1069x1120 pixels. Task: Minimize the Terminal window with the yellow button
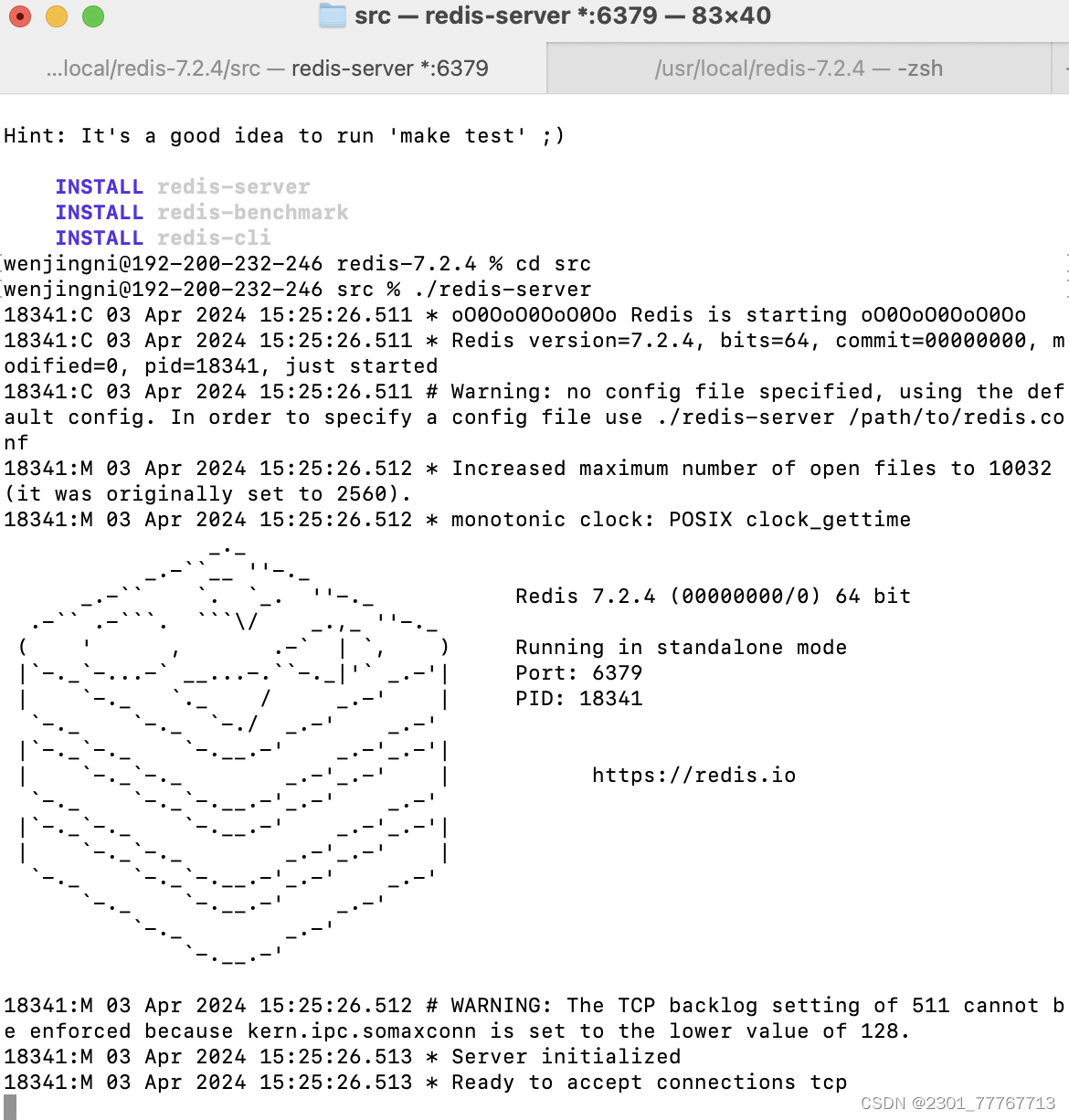pos(57,16)
